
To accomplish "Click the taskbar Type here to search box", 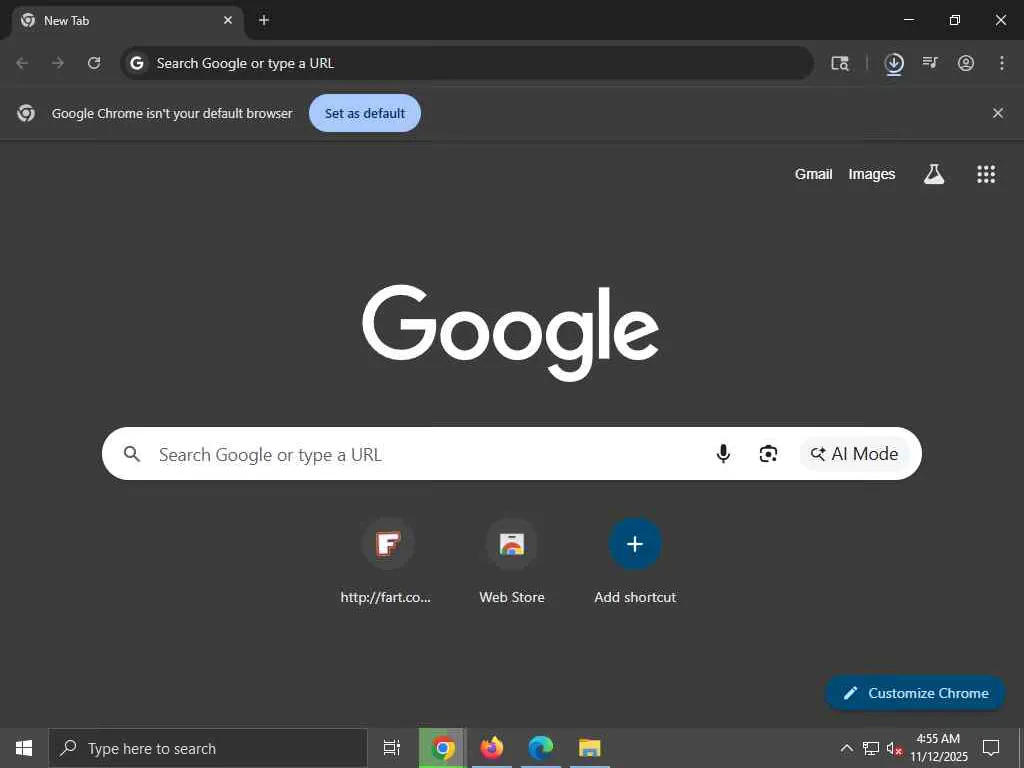I will point(208,748).
